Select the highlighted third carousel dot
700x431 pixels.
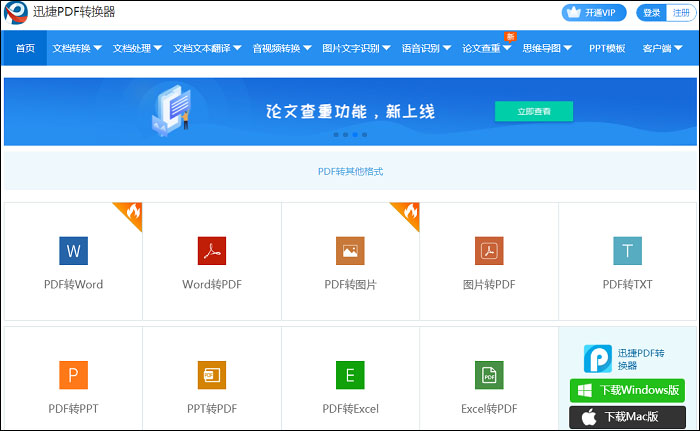355,134
